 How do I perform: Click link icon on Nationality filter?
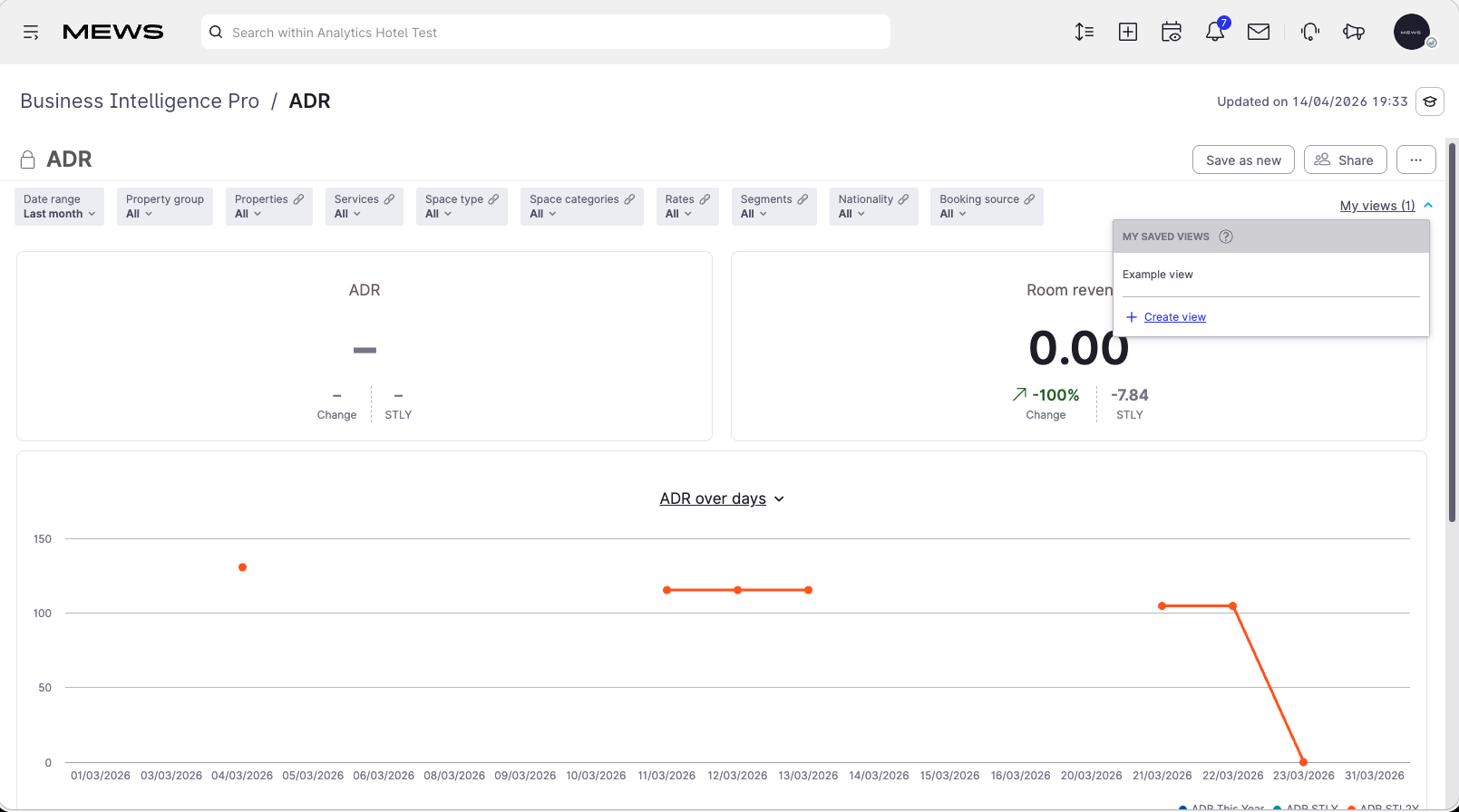[903, 199]
